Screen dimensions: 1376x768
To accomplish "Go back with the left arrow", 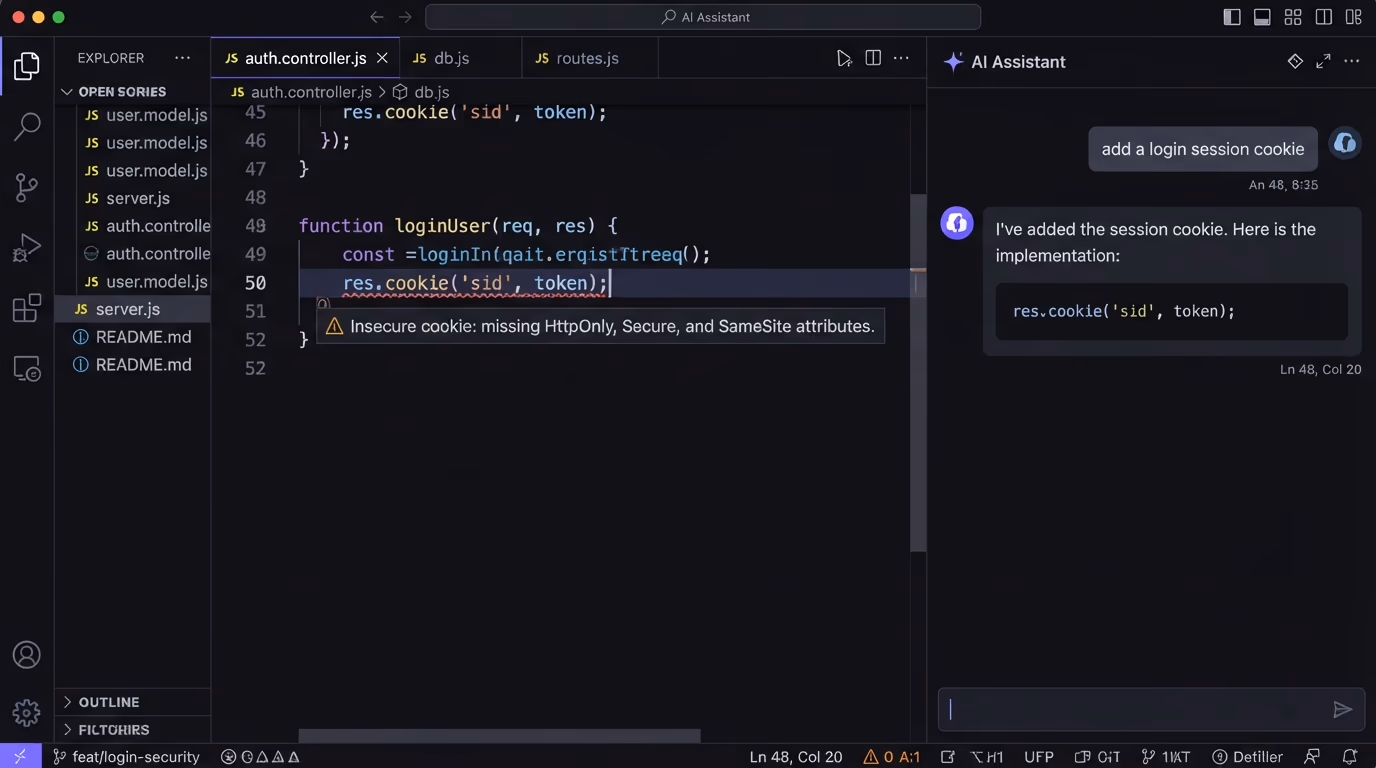I will [376, 17].
